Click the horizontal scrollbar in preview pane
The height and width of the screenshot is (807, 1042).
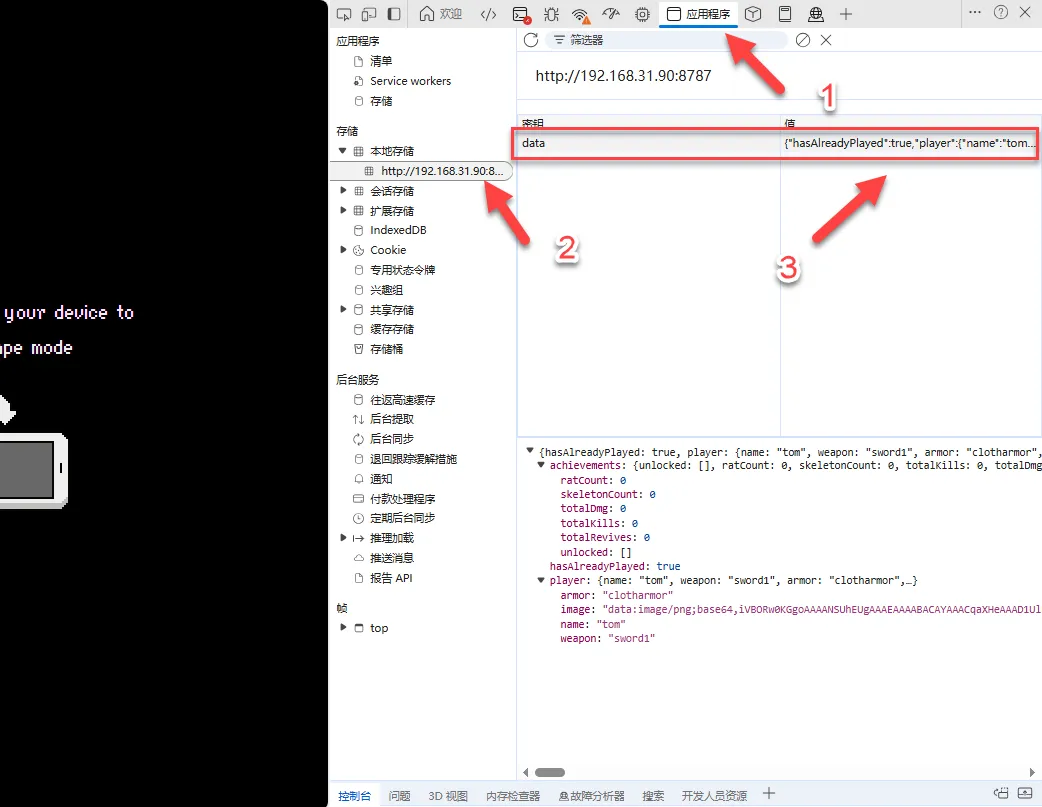pos(549,772)
